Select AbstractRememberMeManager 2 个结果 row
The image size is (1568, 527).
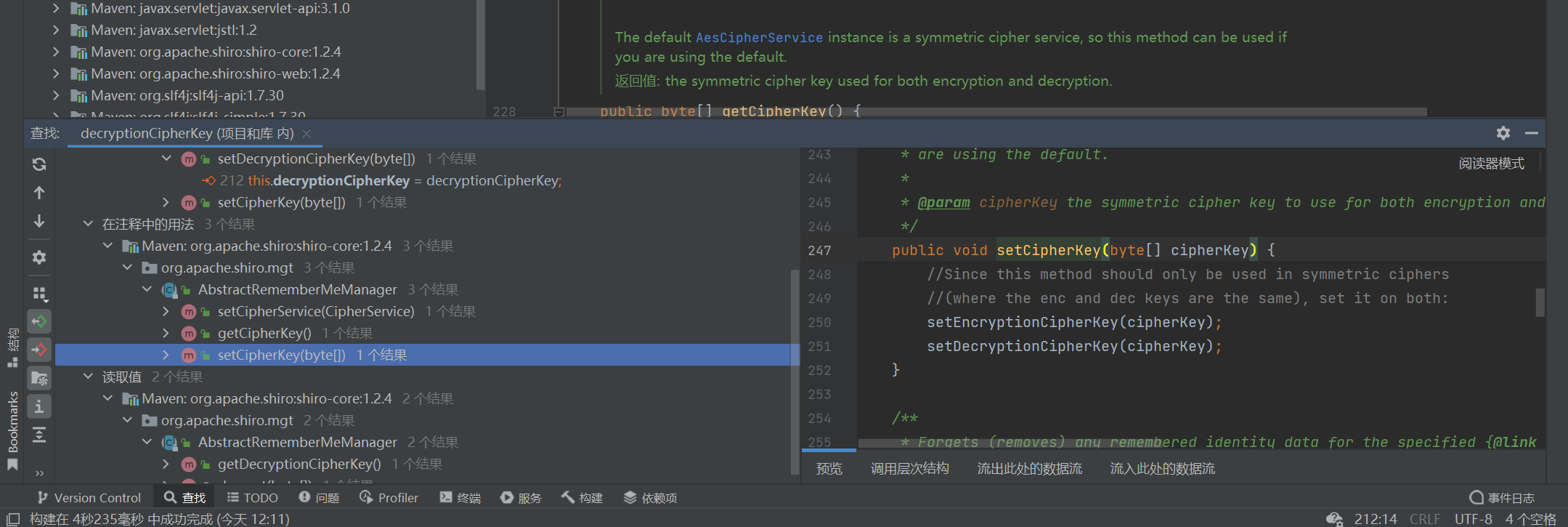[x=328, y=442]
